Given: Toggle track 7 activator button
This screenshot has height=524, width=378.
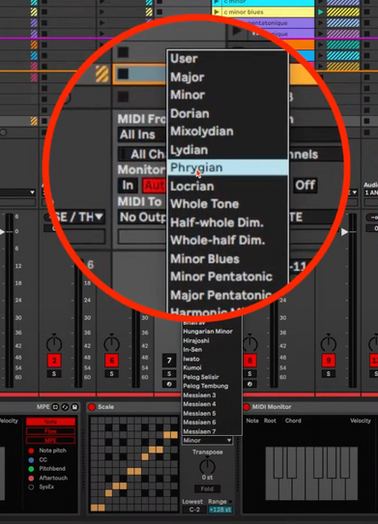Looking at the screenshot, I should (x=169, y=361).
